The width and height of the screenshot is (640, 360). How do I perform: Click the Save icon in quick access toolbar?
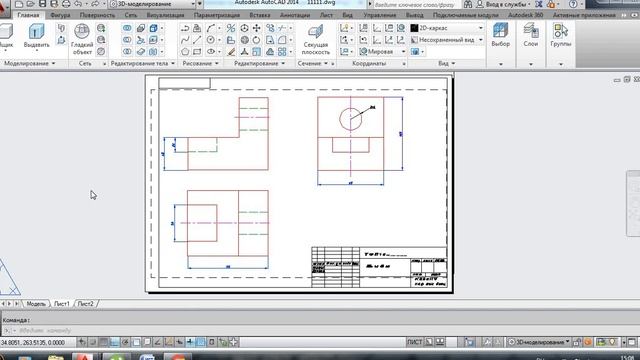pyautogui.click(x=42, y=4)
